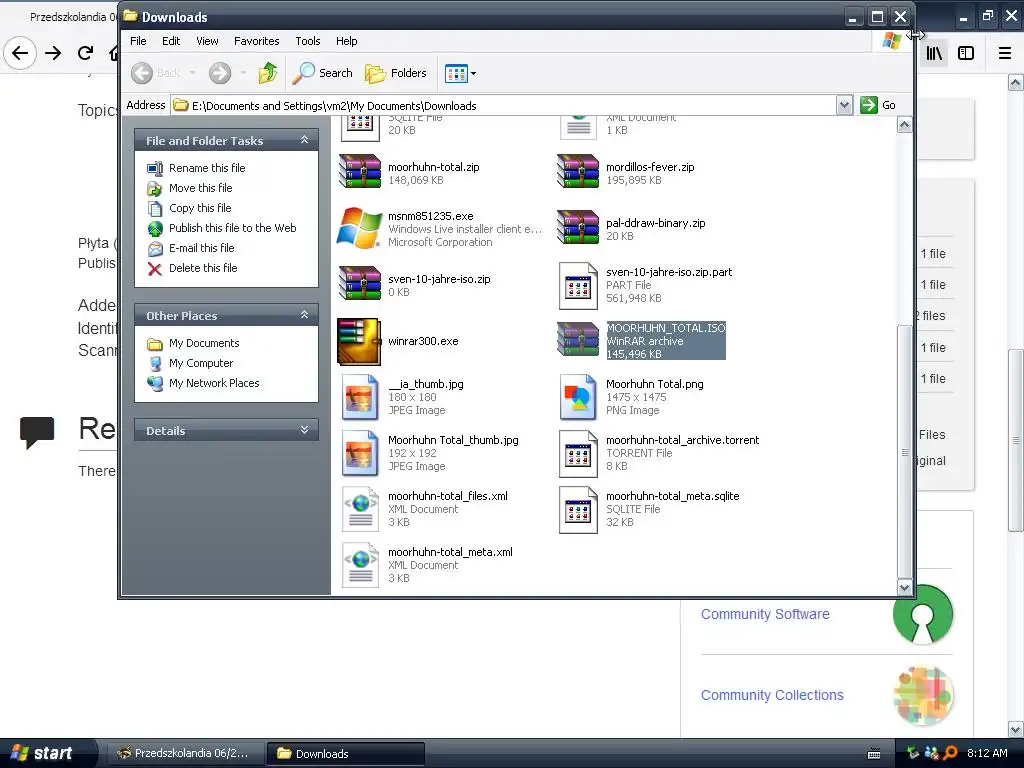The height and width of the screenshot is (768, 1024).
Task: Toggle the Folders pane
Action: [x=396, y=73]
